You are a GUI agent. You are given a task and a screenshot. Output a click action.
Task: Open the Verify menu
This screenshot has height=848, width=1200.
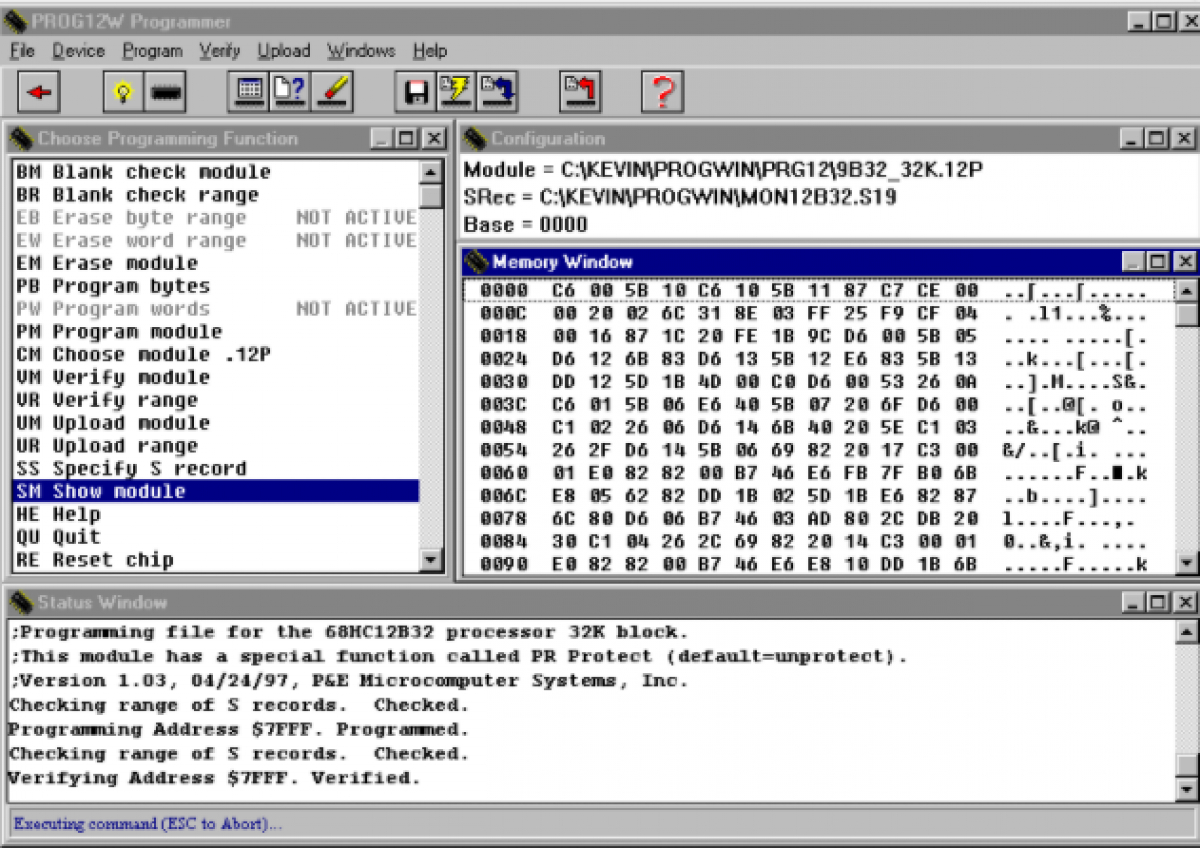click(219, 50)
